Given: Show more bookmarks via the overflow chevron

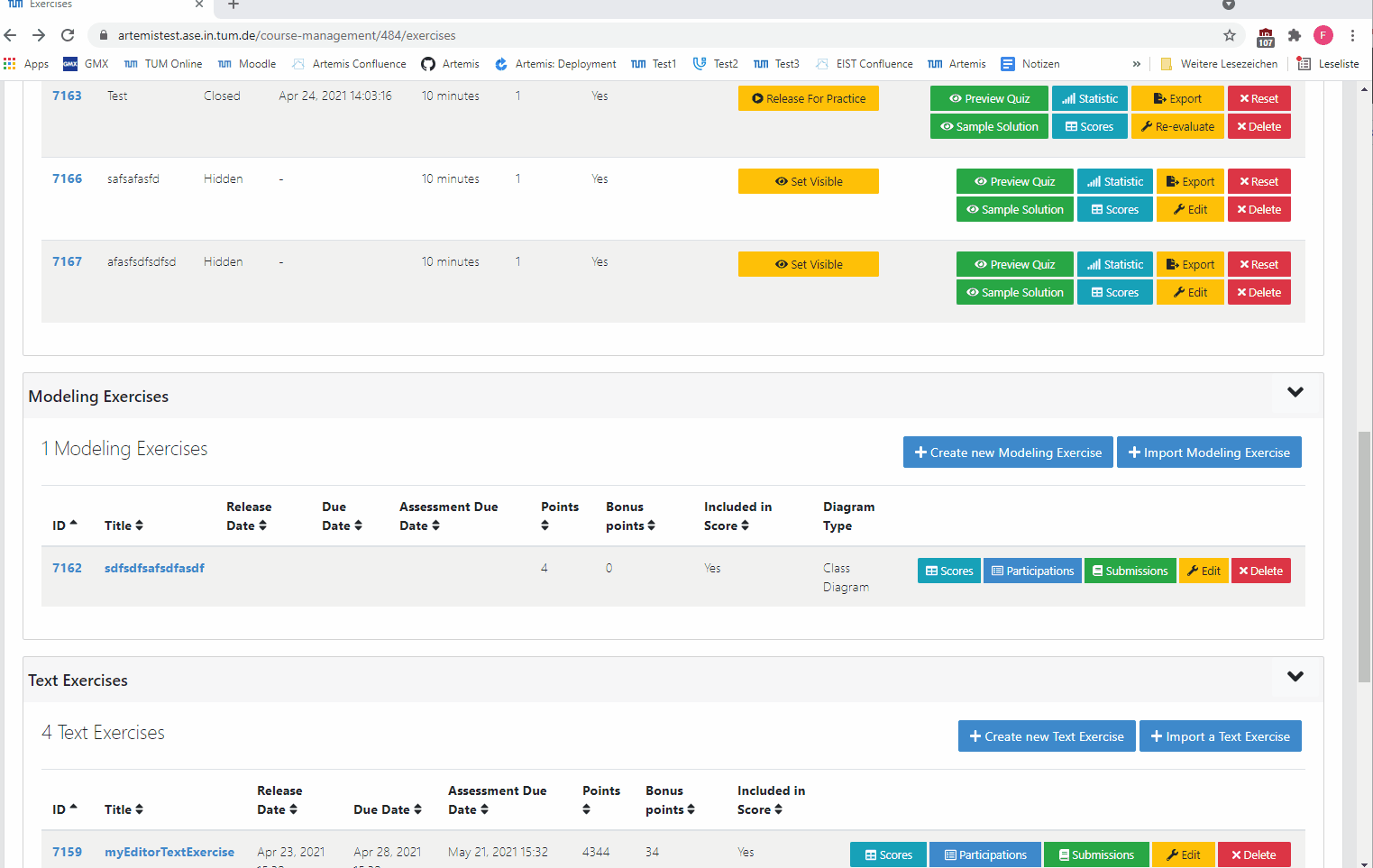Looking at the screenshot, I should click(x=1137, y=64).
